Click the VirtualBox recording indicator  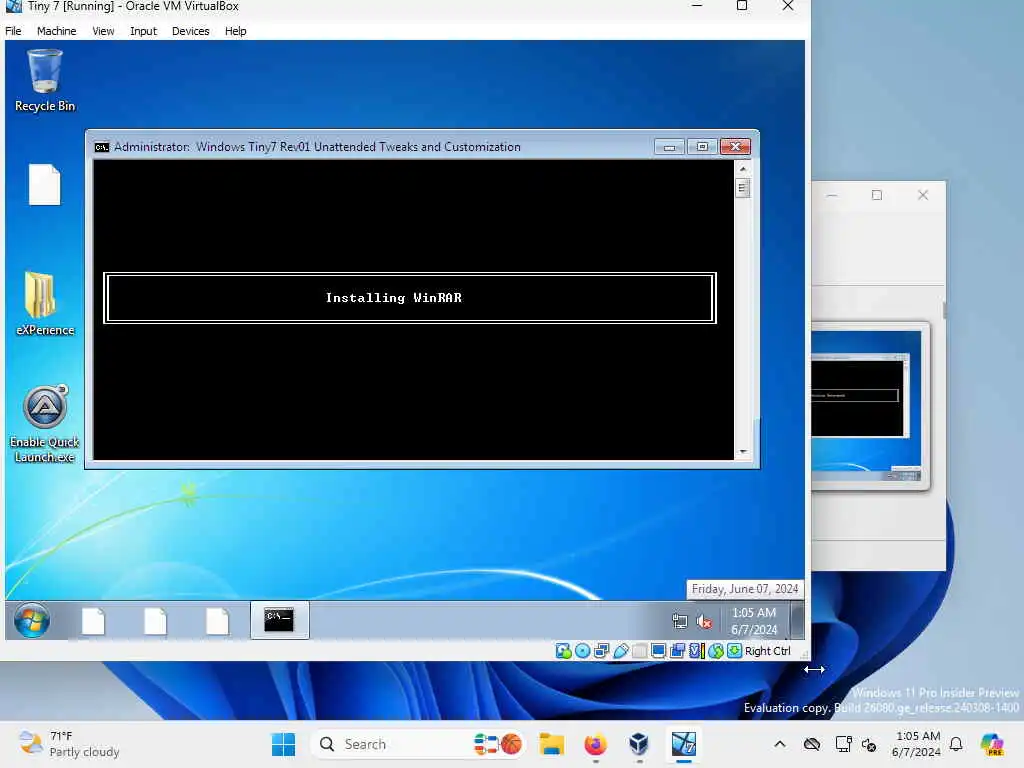click(x=677, y=650)
